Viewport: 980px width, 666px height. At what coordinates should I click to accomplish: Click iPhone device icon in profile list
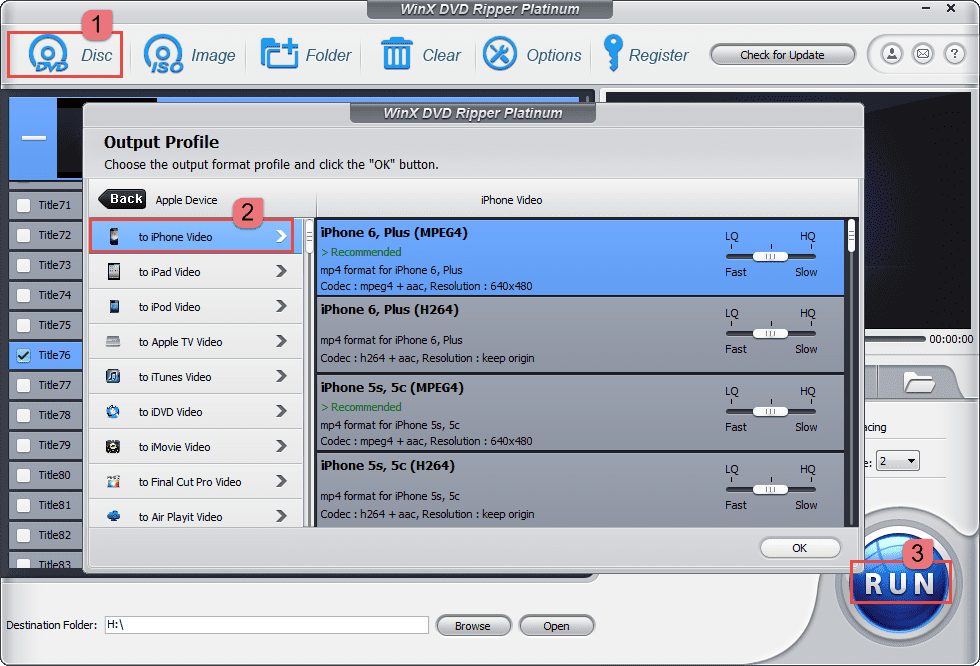point(114,236)
